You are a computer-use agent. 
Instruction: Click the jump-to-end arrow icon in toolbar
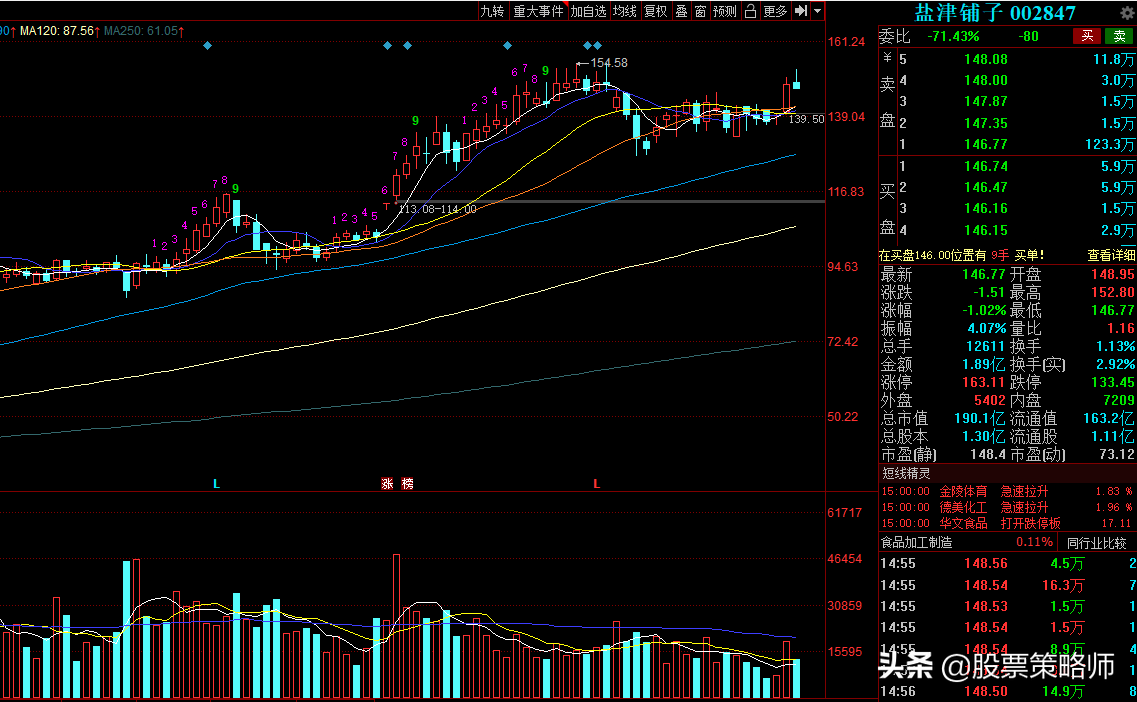coord(801,12)
